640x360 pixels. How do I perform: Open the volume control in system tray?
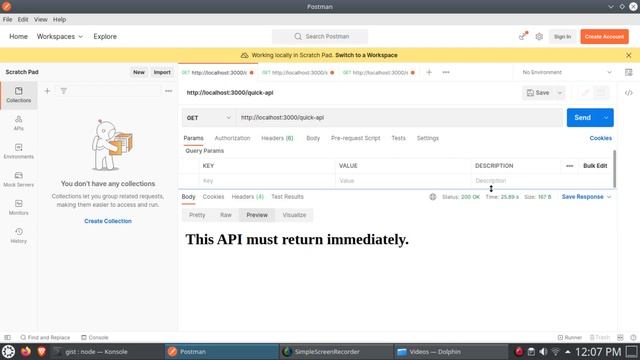543,351
